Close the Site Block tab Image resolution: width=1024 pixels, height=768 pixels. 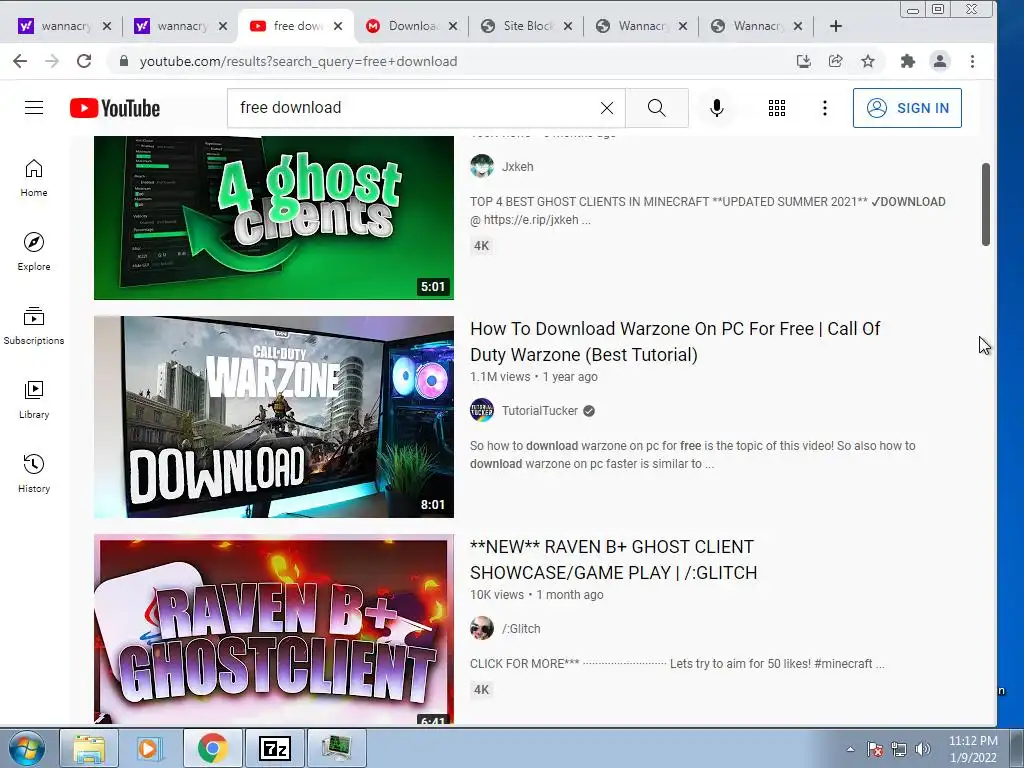pyautogui.click(x=568, y=26)
